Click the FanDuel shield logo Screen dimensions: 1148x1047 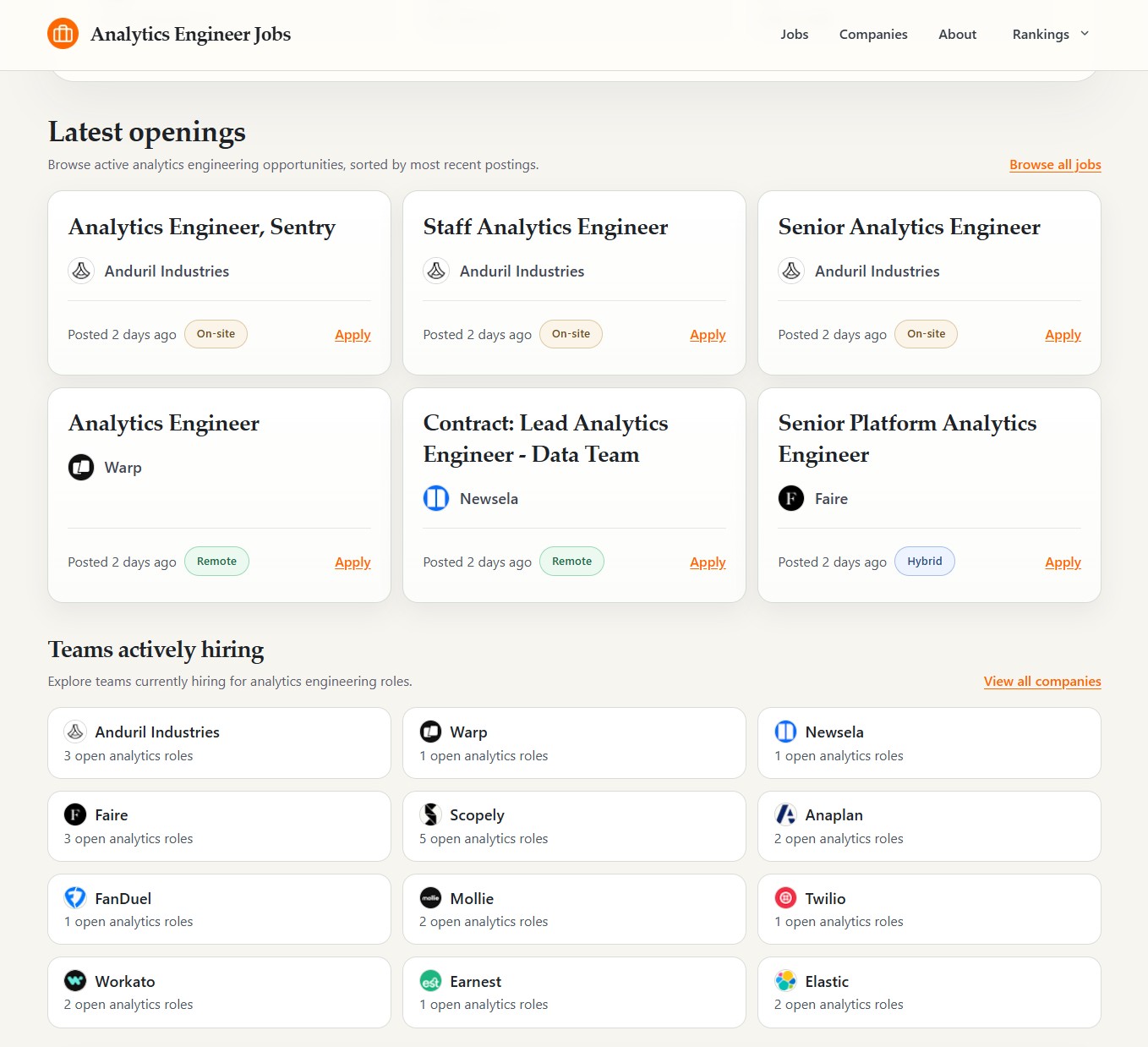[75, 898]
